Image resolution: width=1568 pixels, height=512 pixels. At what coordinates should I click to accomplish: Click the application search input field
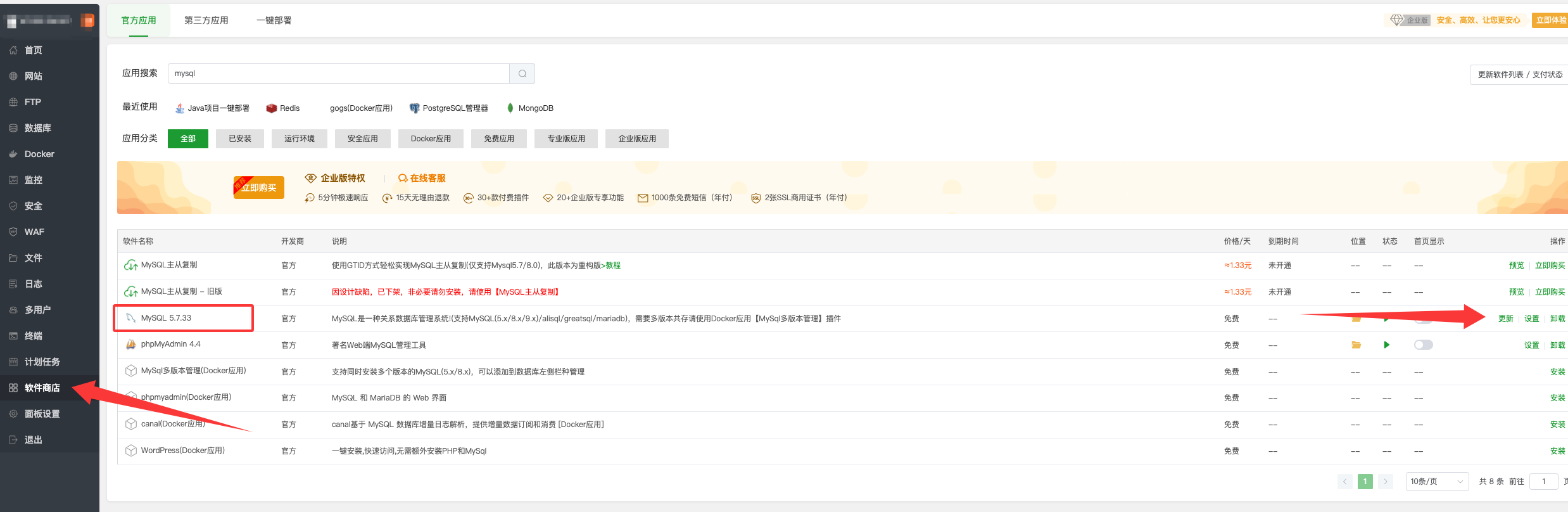coord(338,74)
